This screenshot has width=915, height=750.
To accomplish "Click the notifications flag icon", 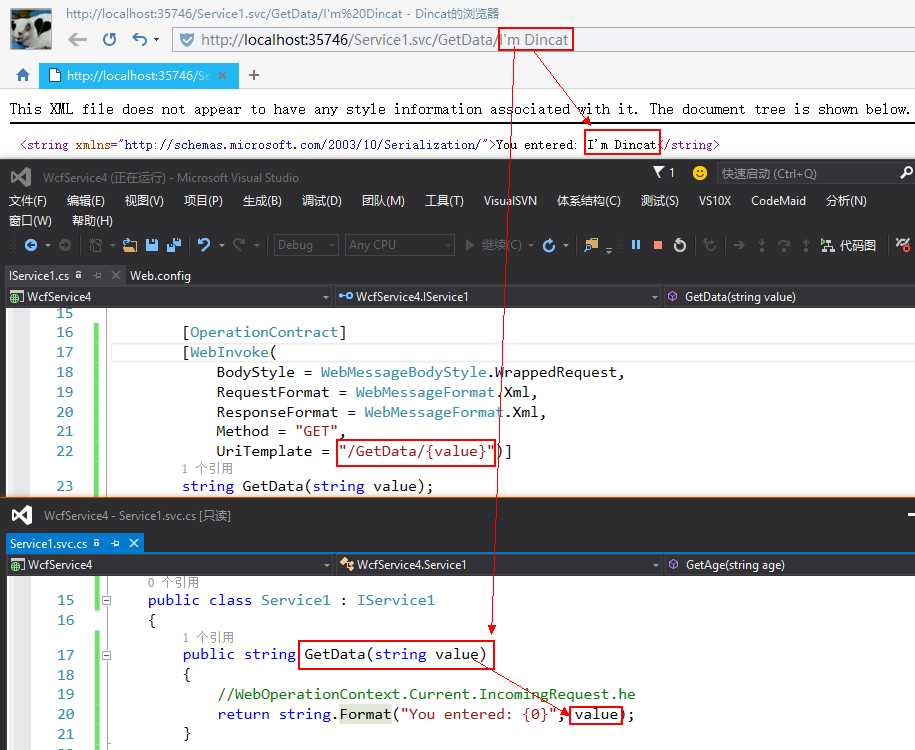I will (659, 172).
